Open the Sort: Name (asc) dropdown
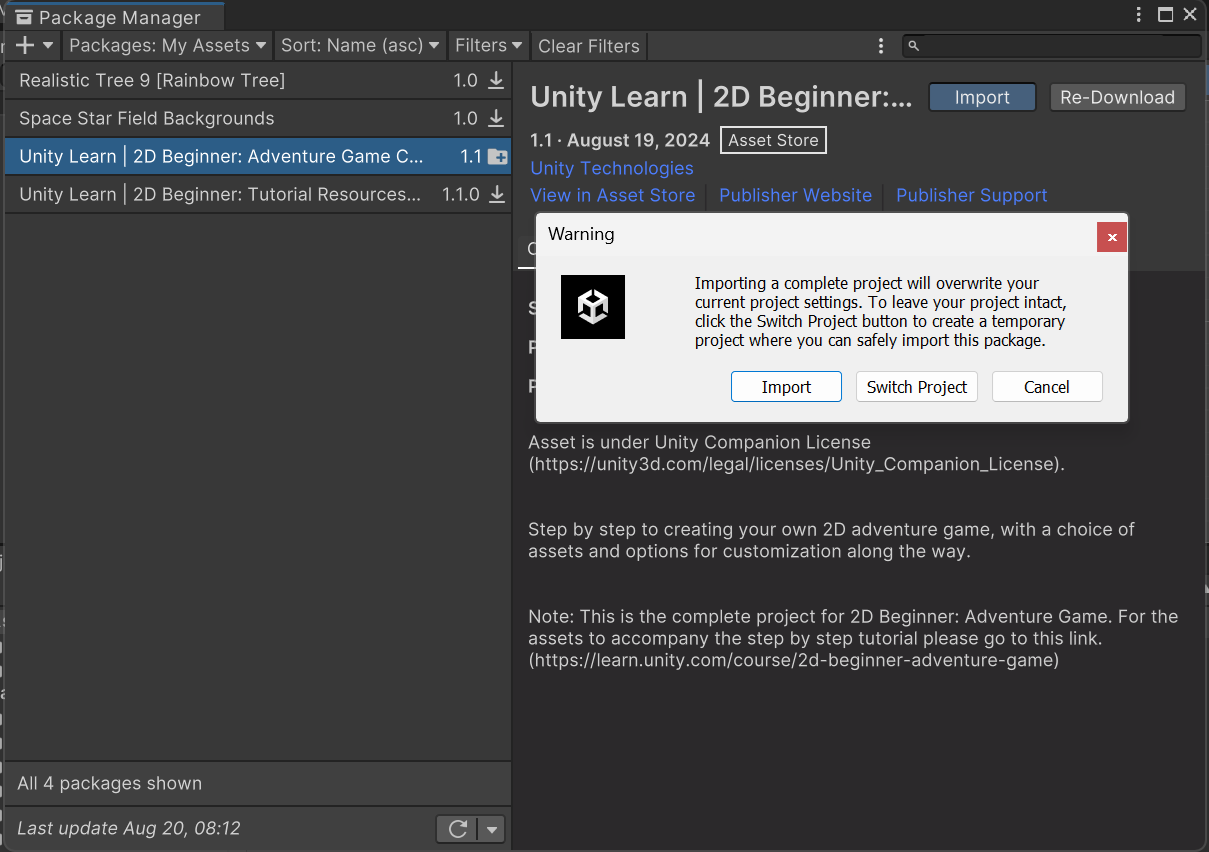Screen dimensions: 1209x852 click(x=360, y=46)
